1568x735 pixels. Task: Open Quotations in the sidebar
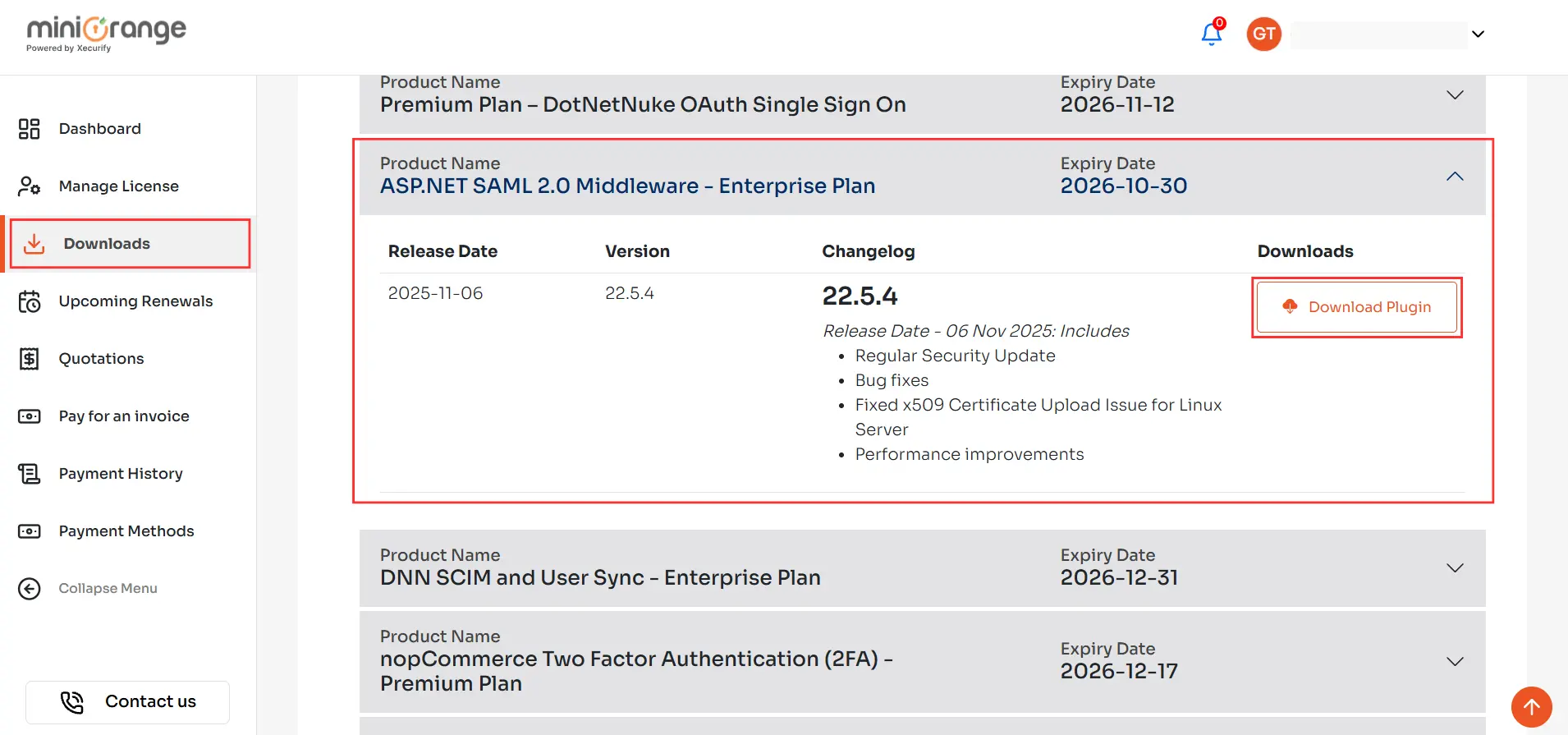click(x=102, y=359)
